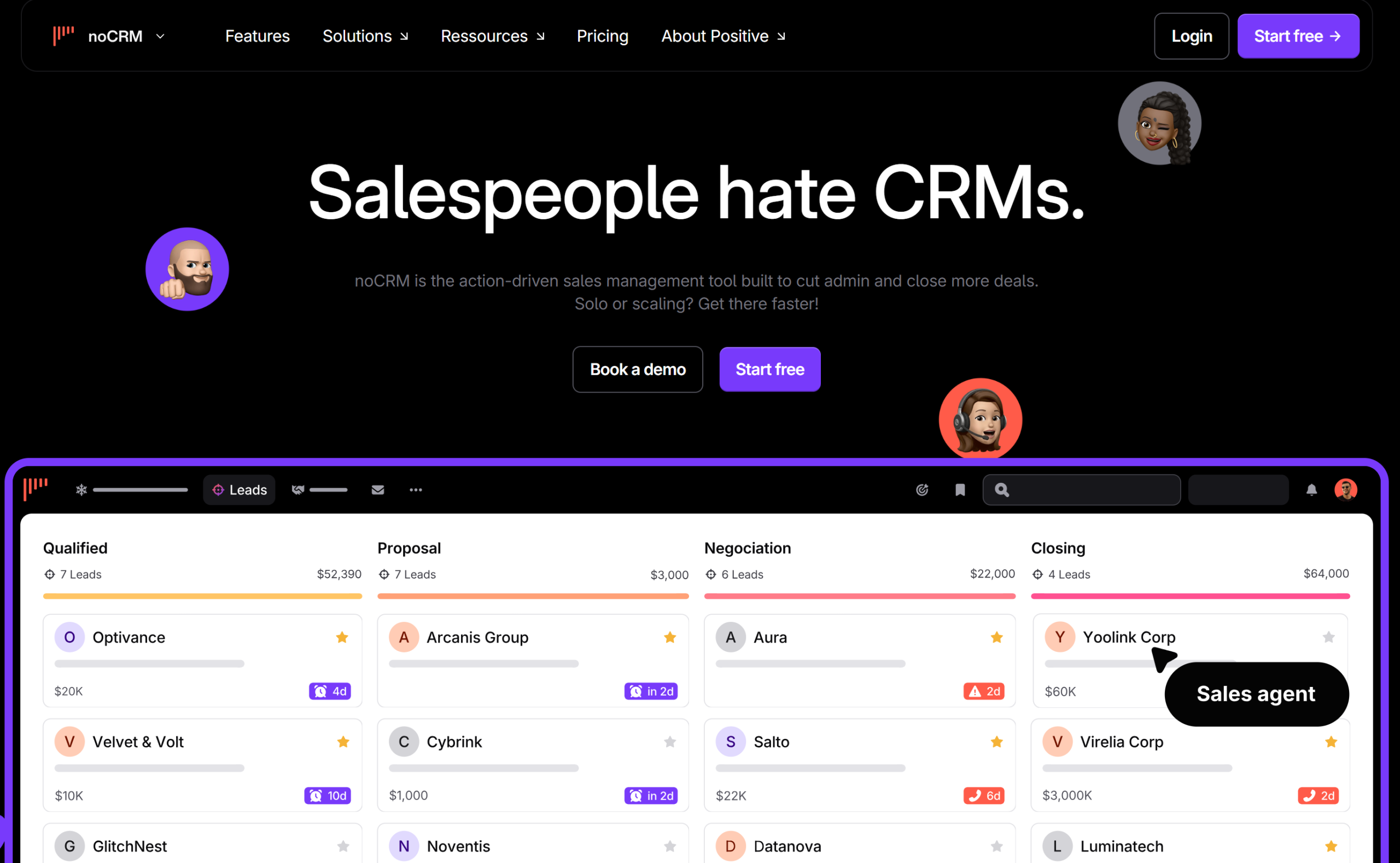The width and height of the screenshot is (1400, 863).
Task: Open the three-dots more menu
Action: click(x=416, y=489)
